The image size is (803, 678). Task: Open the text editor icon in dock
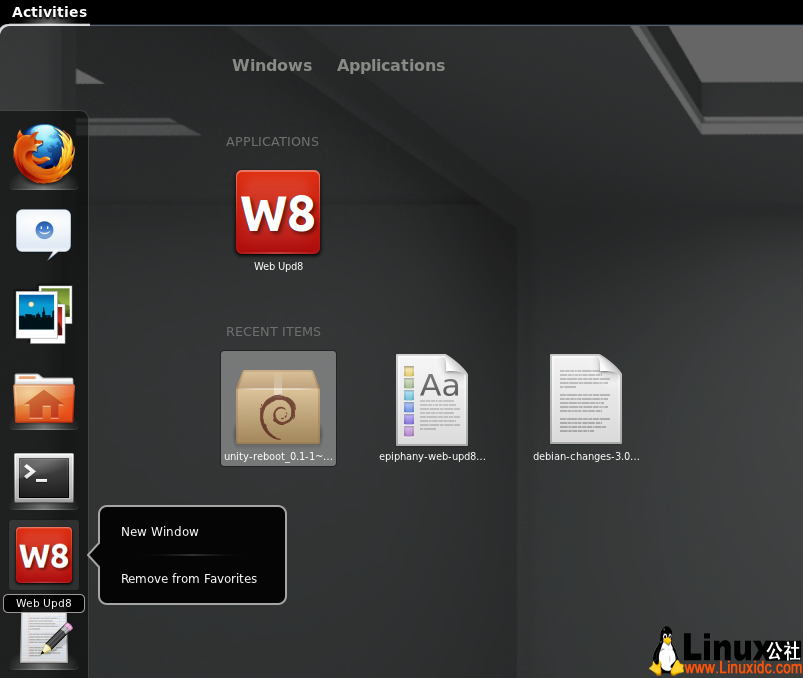pos(44,638)
